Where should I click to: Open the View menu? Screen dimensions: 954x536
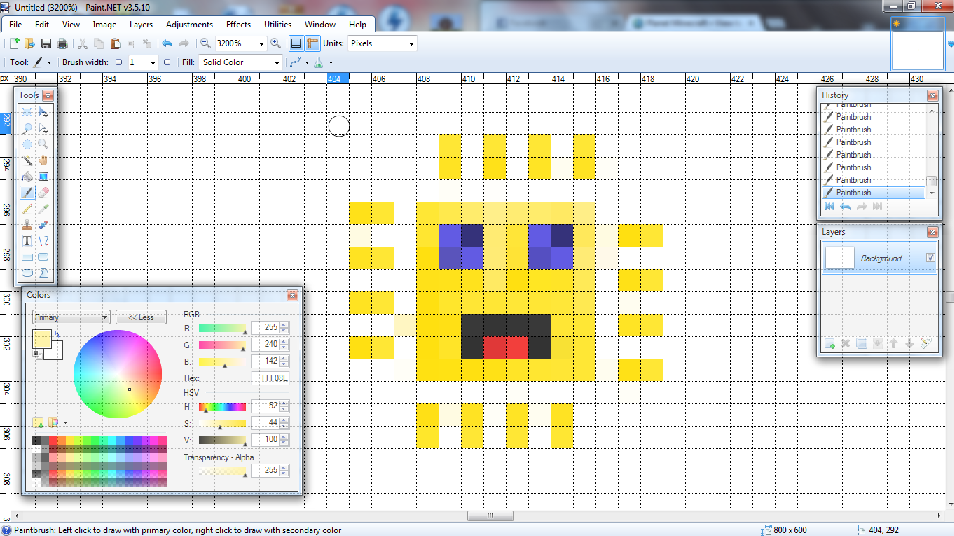coord(71,24)
